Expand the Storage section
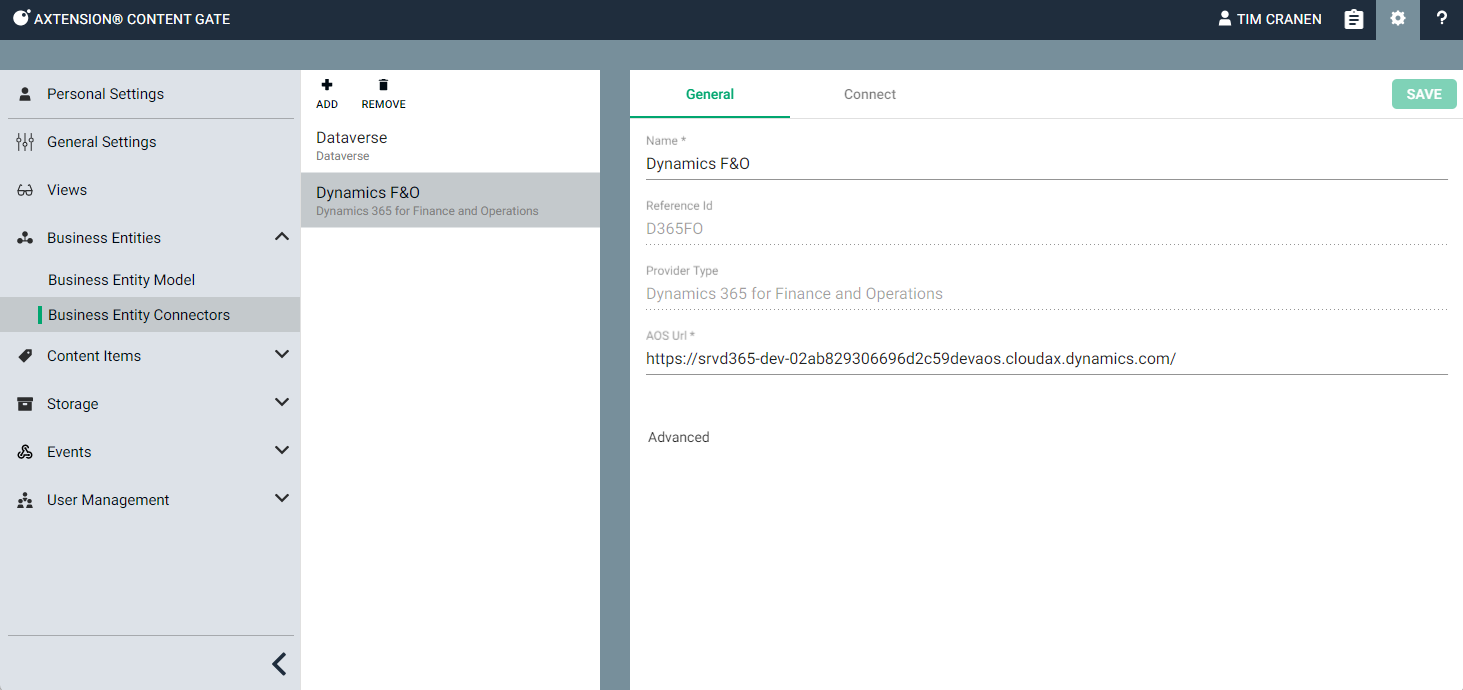The width and height of the screenshot is (1463, 690). 282,403
